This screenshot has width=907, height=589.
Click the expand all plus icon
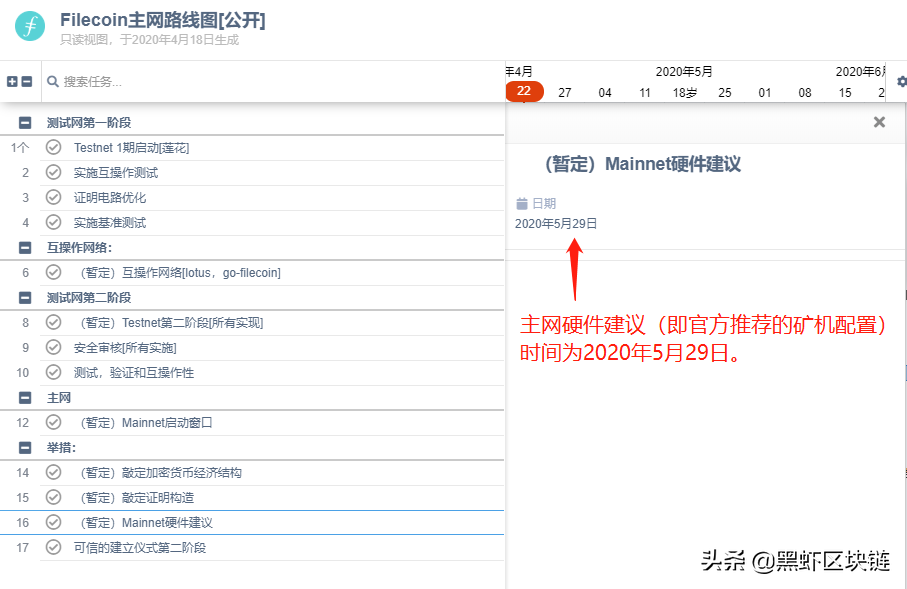(x=11, y=82)
